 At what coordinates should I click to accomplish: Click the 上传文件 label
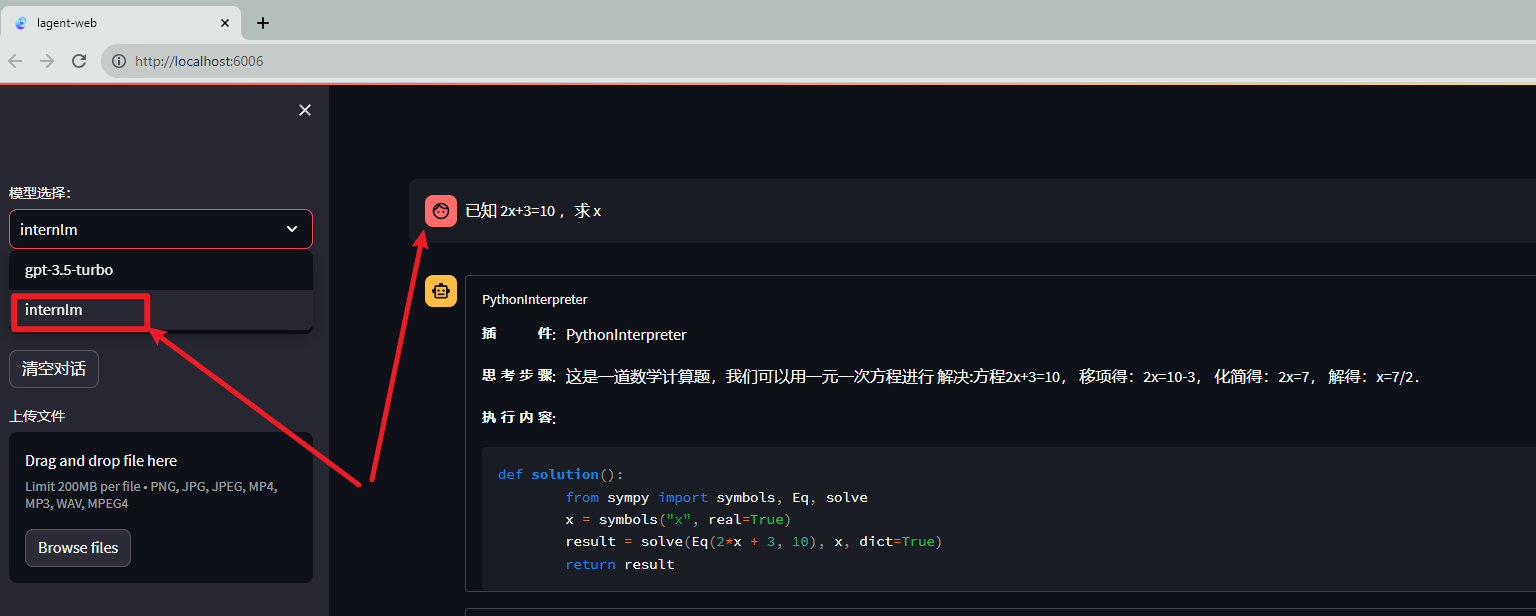pos(37,416)
